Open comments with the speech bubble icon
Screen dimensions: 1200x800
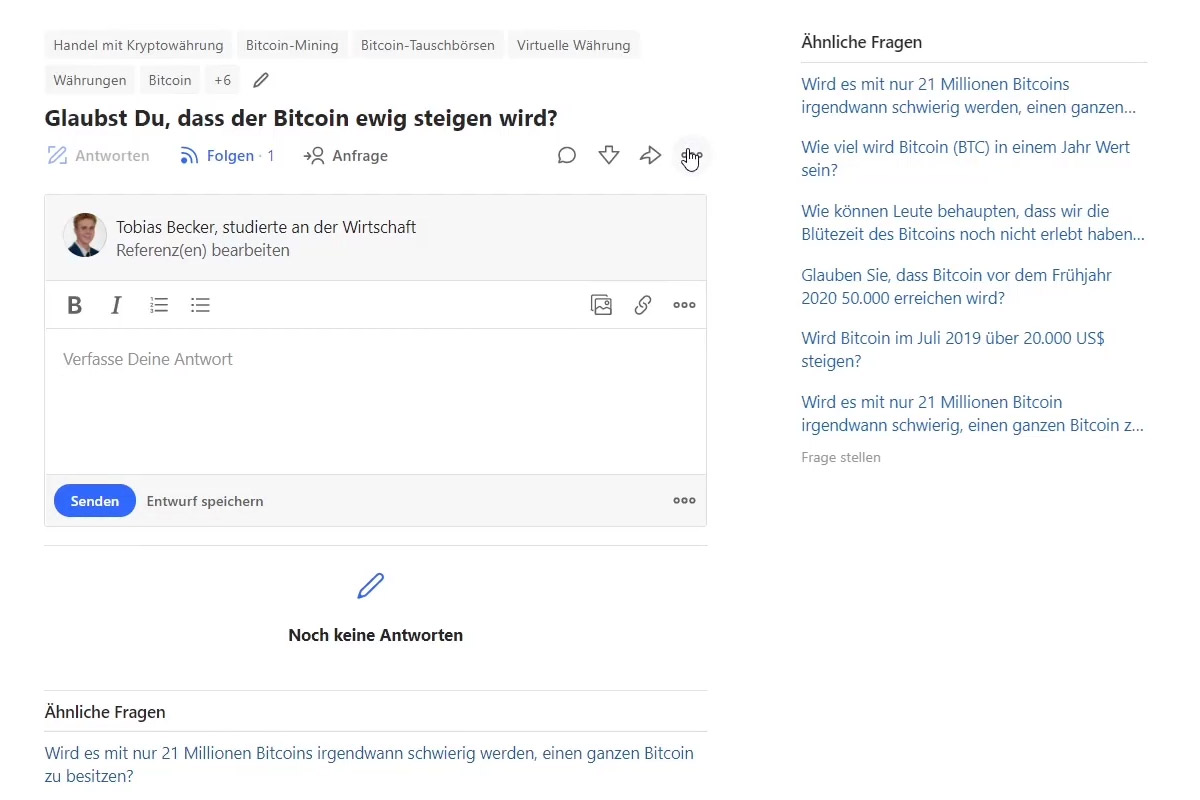point(567,155)
